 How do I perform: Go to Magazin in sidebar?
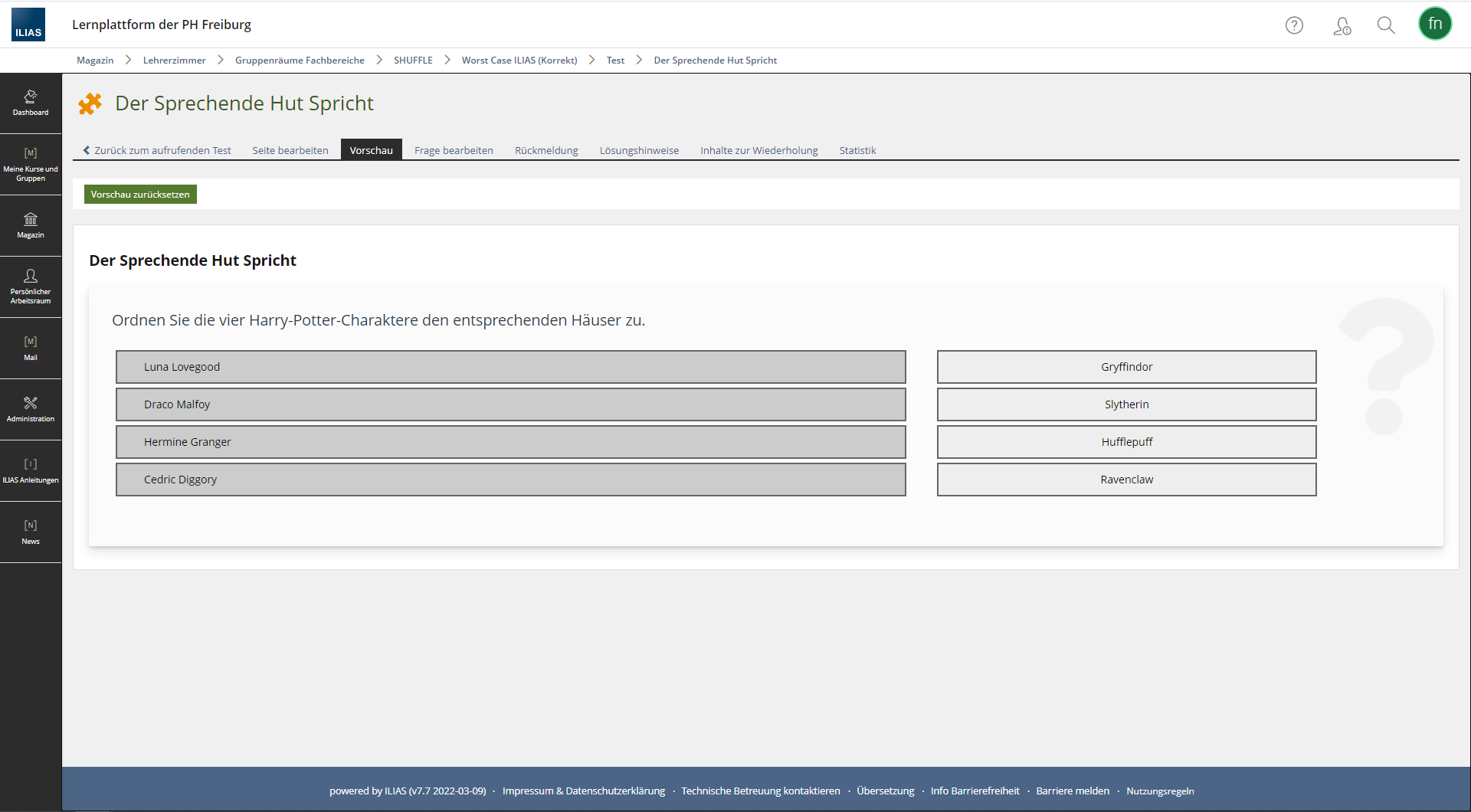coord(31,225)
